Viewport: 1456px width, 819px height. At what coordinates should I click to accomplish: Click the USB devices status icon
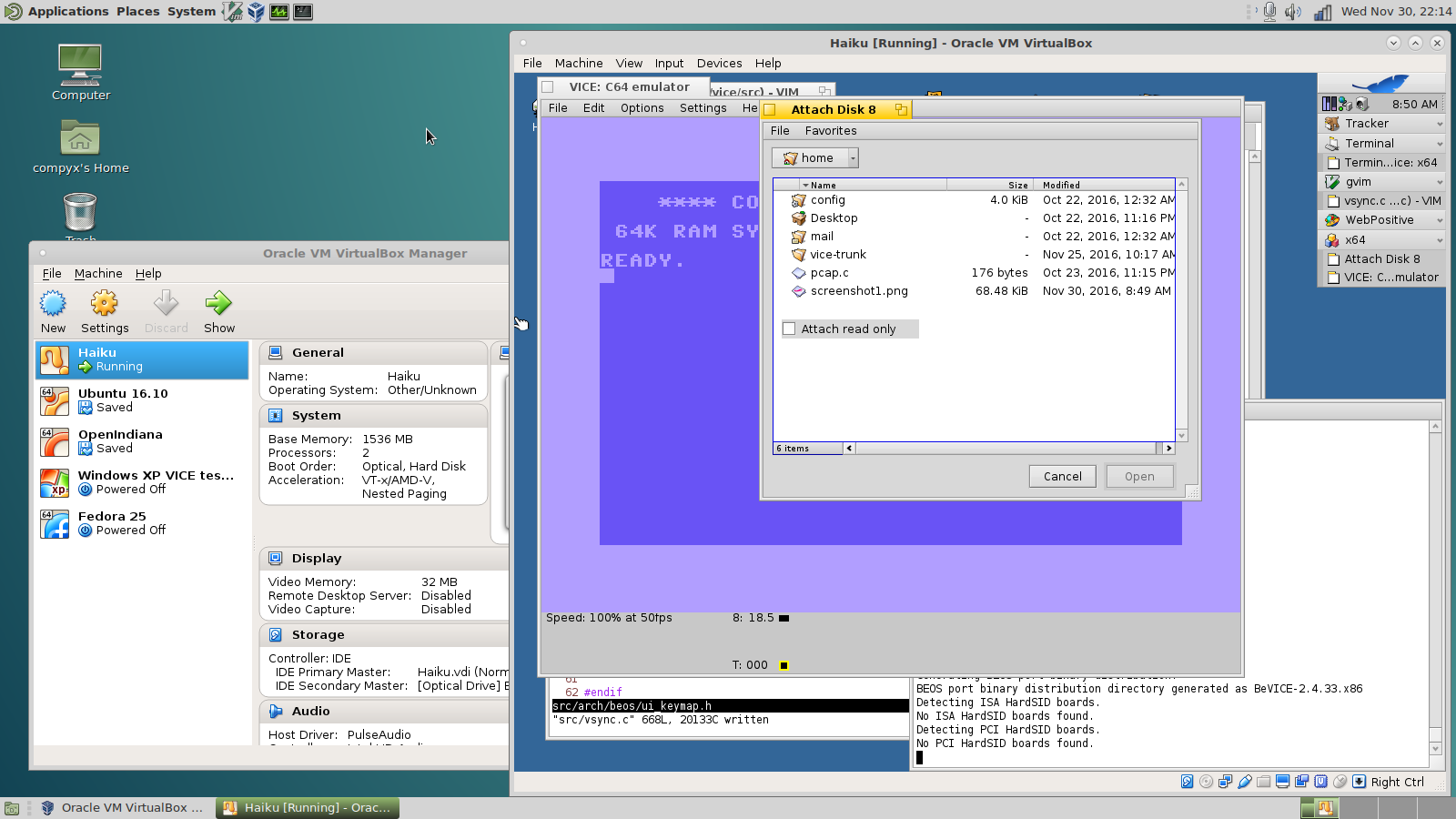click(1245, 781)
